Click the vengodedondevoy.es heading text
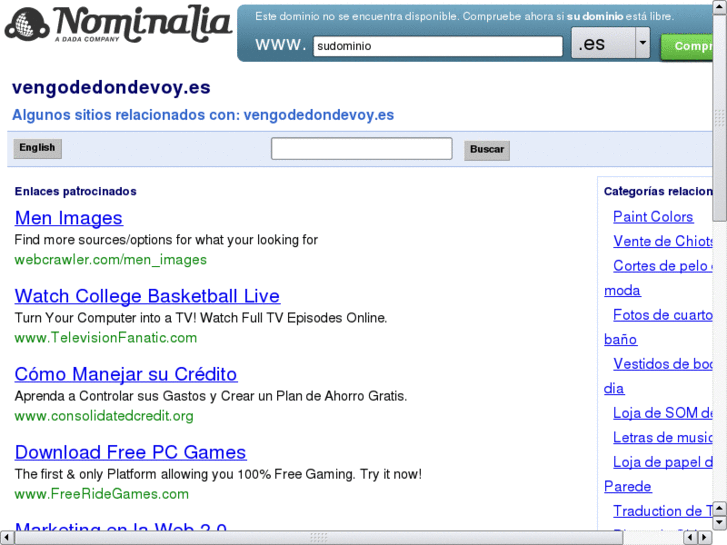Viewport: 727px width, 545px height. pos(111,87)
